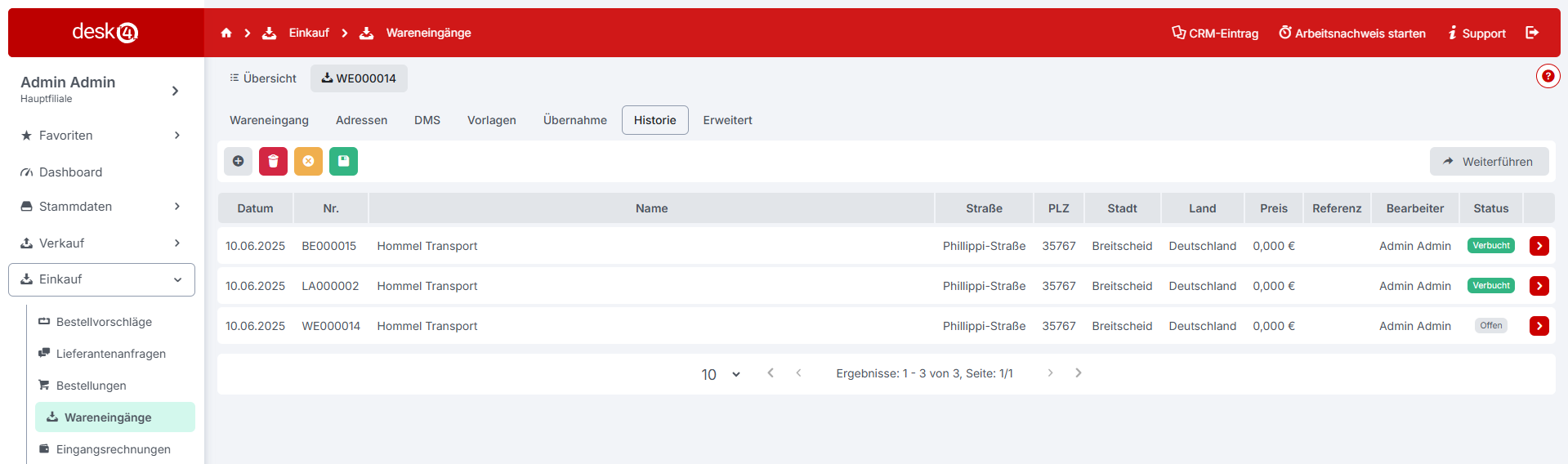Collapse the Einkauf sidebar section
Viewport: 1568px width, 464px height.
(x=101, y=279)
